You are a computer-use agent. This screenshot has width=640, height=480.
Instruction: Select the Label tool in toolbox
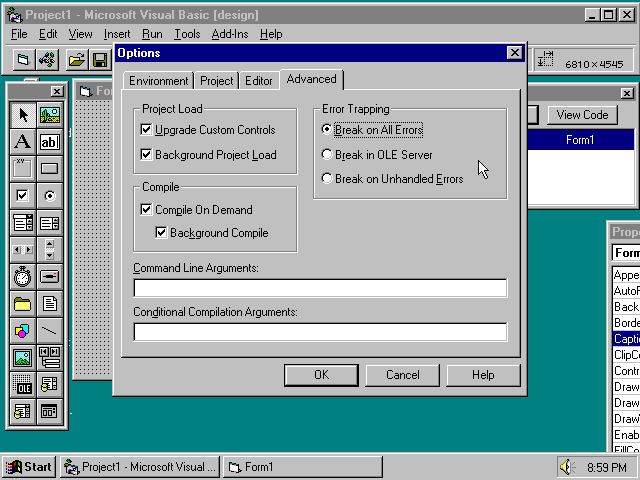(x=22, y=142)
